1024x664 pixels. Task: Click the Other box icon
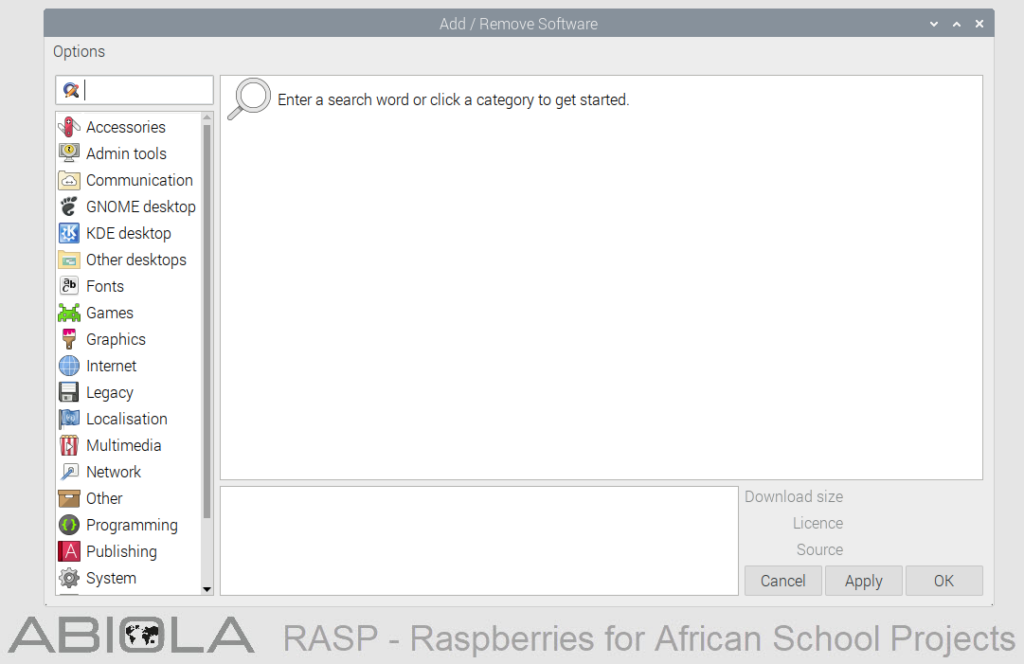(x=69, y=499)
